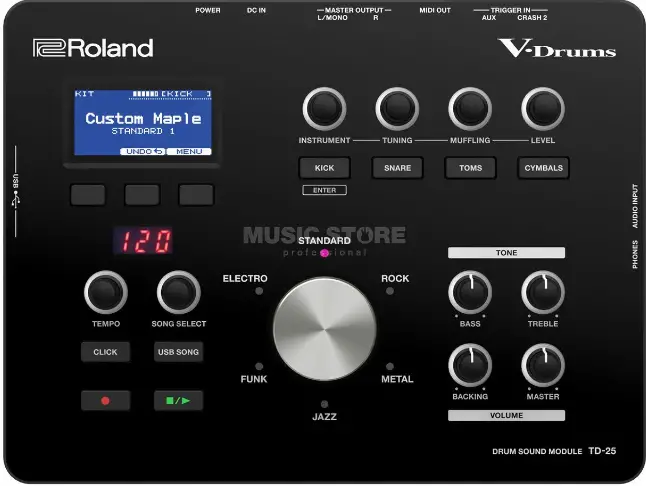Viewport: 646px width, 486px height.
Task: Click the METAL label
Action: tap(397, 379)
